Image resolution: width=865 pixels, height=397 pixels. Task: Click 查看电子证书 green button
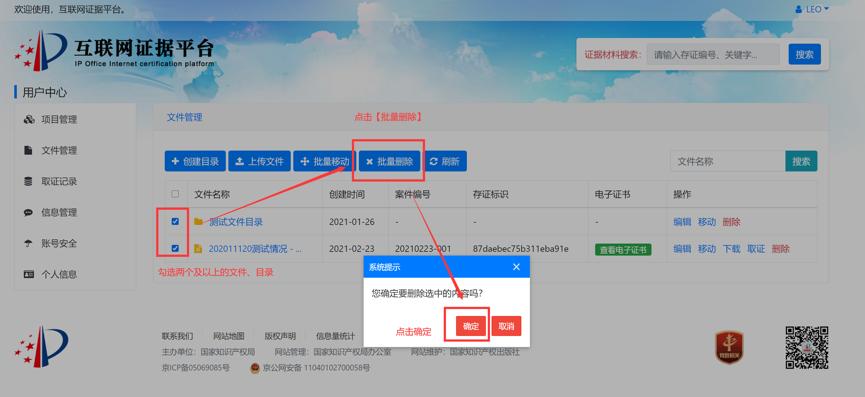pos(623,249)
